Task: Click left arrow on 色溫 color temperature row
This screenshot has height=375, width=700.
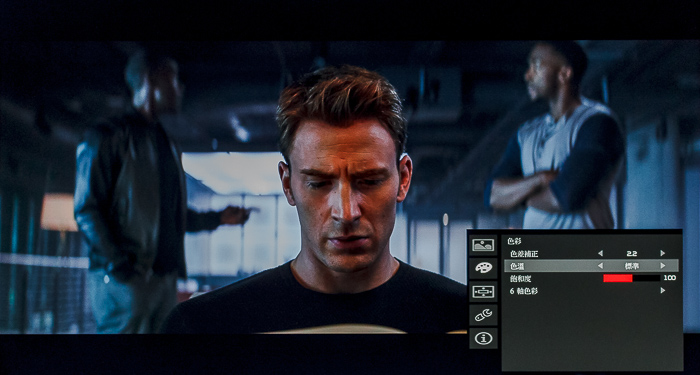Action: [x=600, y=266]
